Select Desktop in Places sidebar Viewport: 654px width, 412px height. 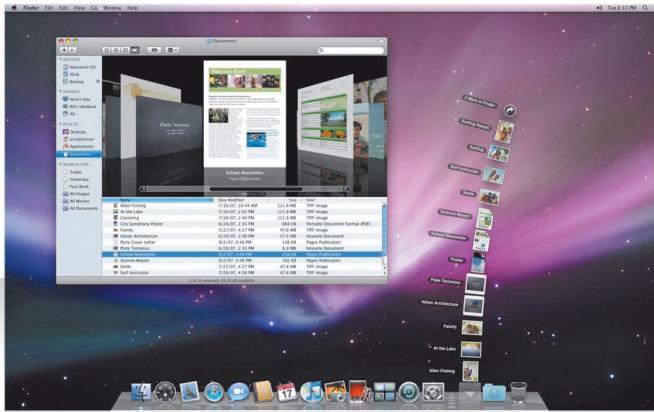(x=74, y=132)
